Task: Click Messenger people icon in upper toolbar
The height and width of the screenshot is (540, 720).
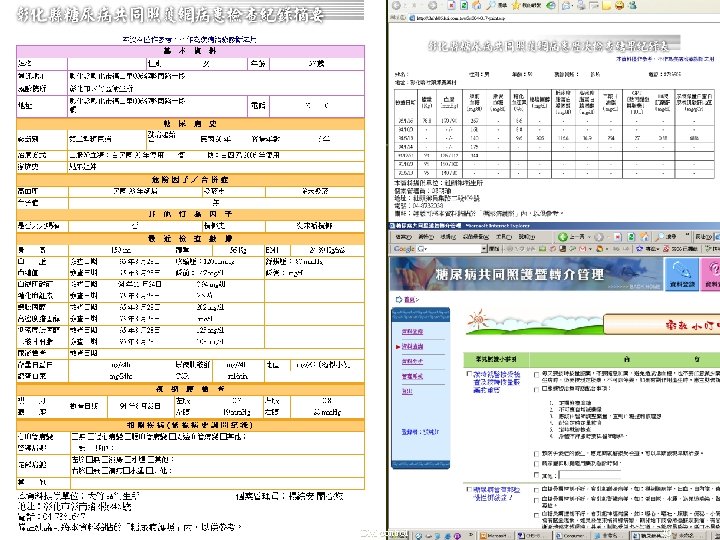Action: (632, 6)
